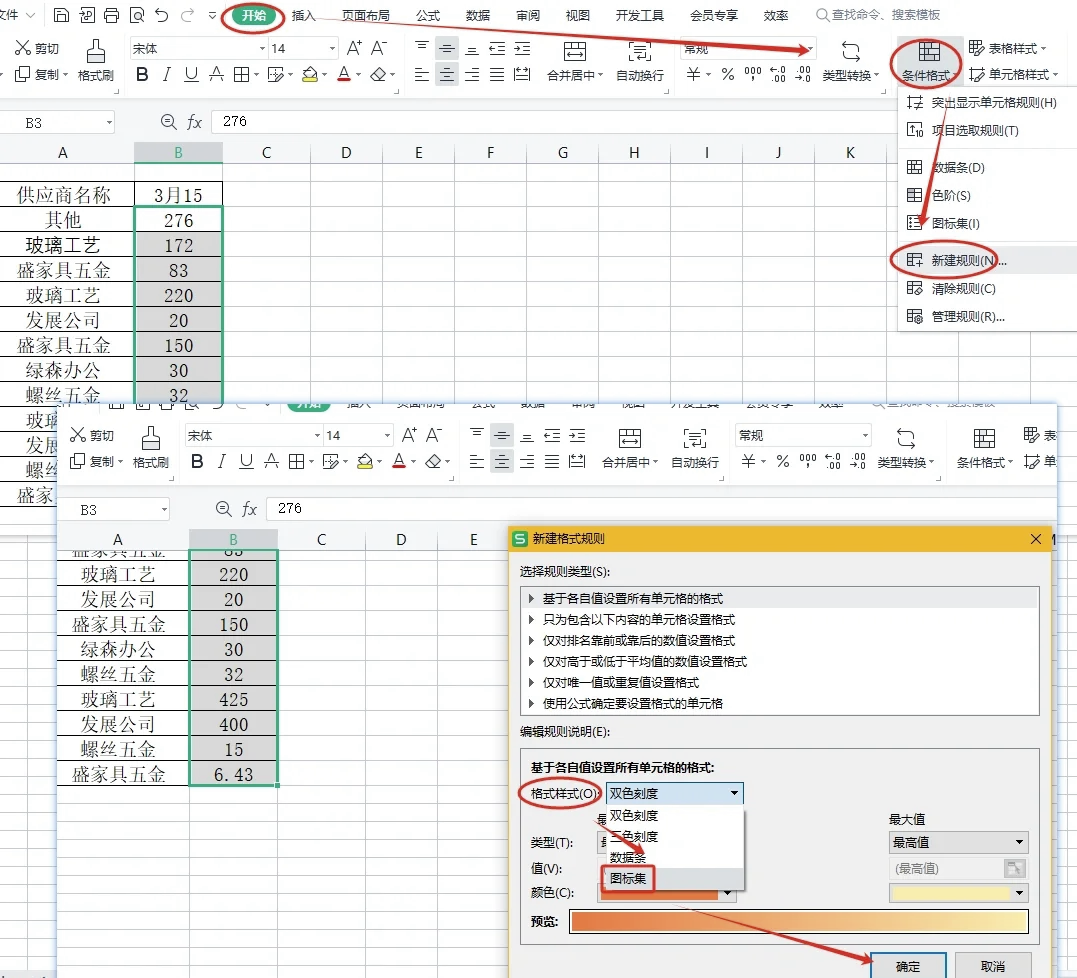Open the 宋体 font dropdown in lower window
This screenshot has width=1077, height=978.
tap(317, 435)
